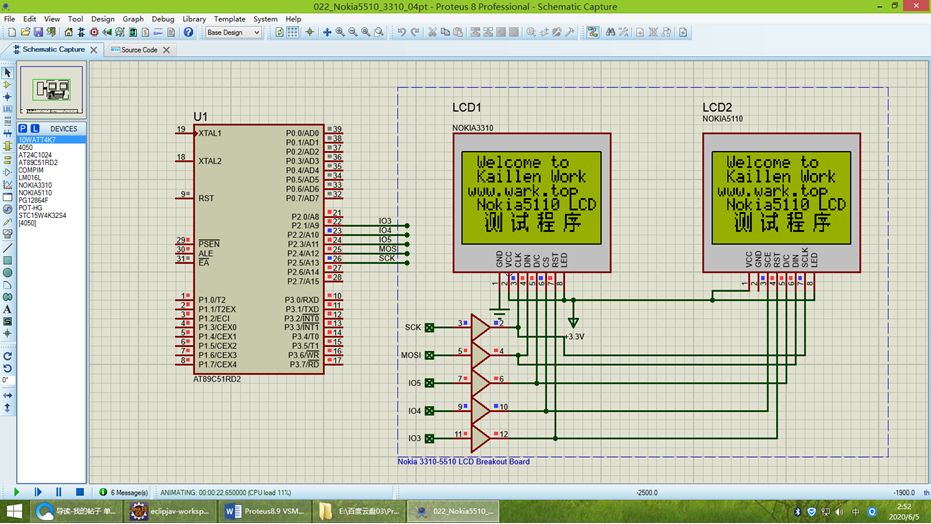Image resolution: width=931 pixels, height=524 pixels.
Task: Select Component mode in left toolbar
Action: (7, 85)
